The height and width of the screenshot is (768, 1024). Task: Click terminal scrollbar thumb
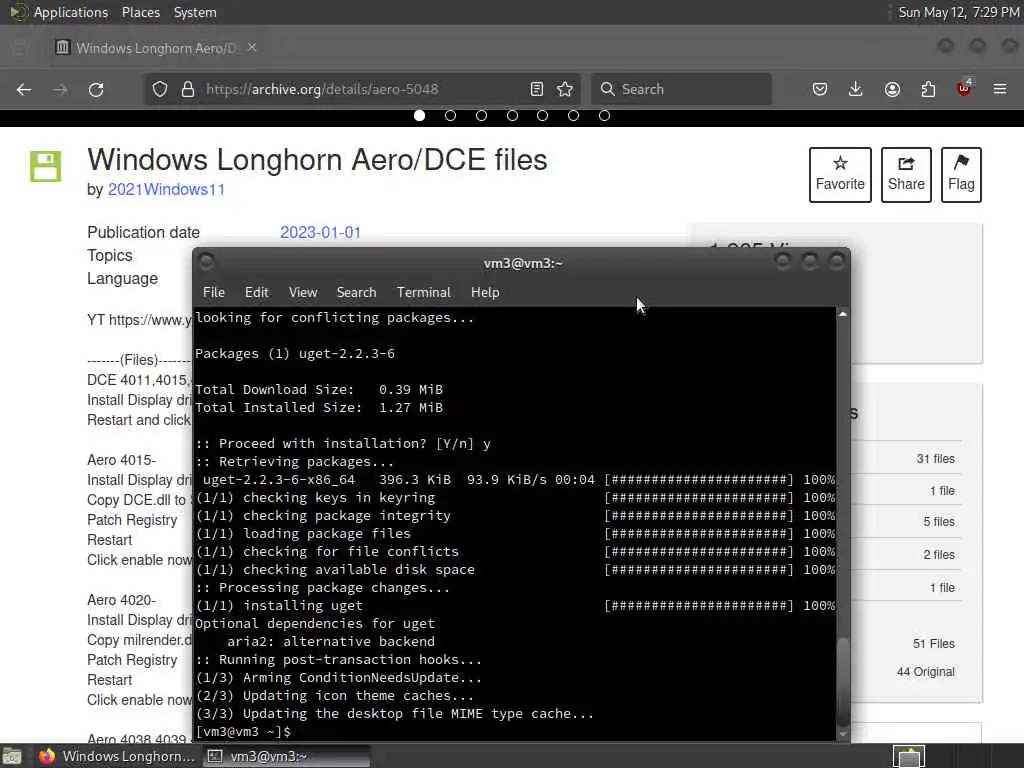[843, 680]
